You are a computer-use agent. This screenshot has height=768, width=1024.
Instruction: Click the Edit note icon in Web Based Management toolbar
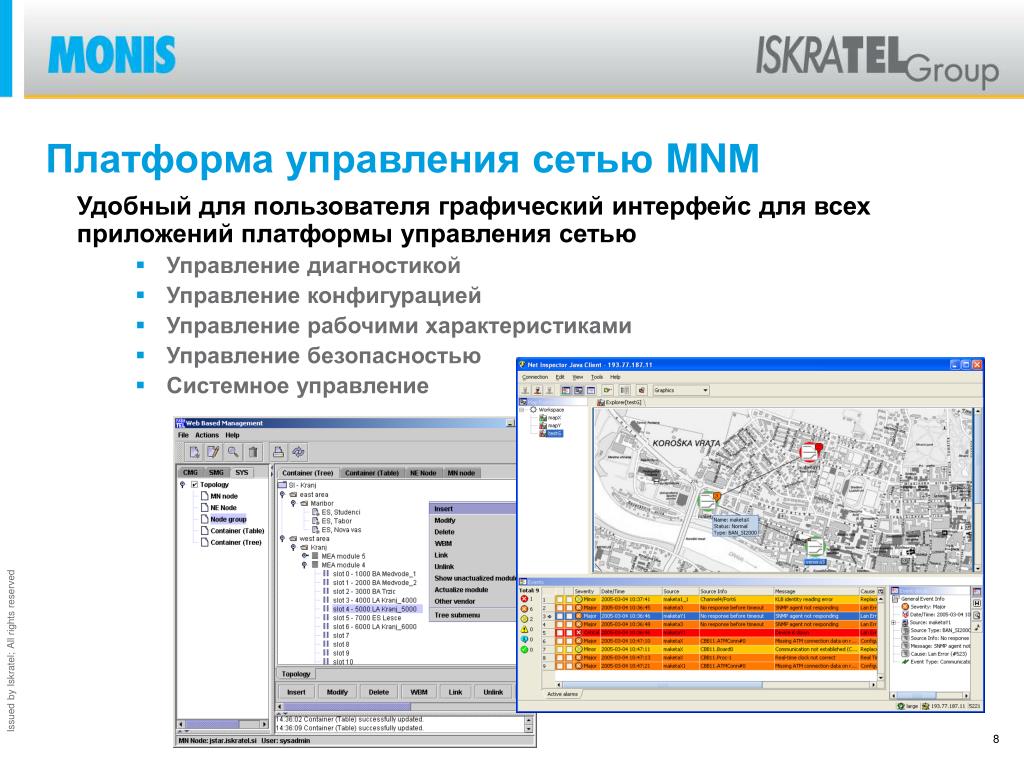point(213,452)
